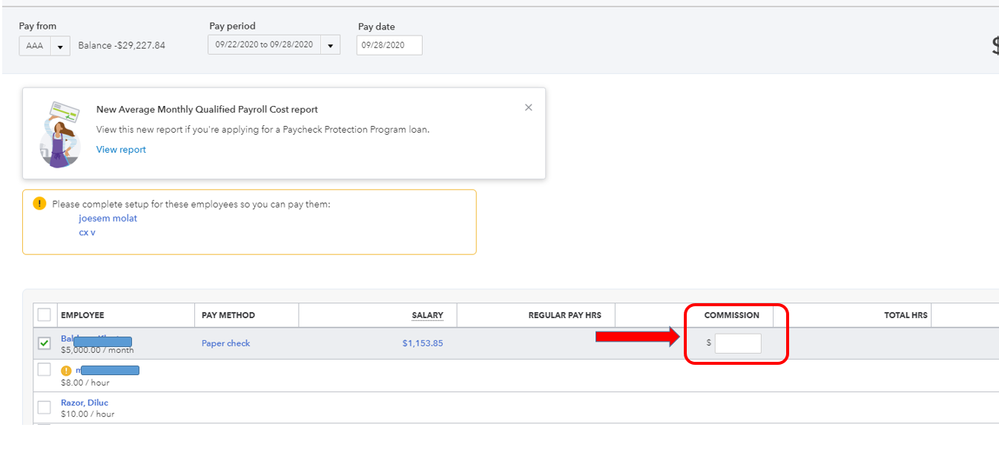Open the View report link
This screenshot has height=473, width=999.
121,150
